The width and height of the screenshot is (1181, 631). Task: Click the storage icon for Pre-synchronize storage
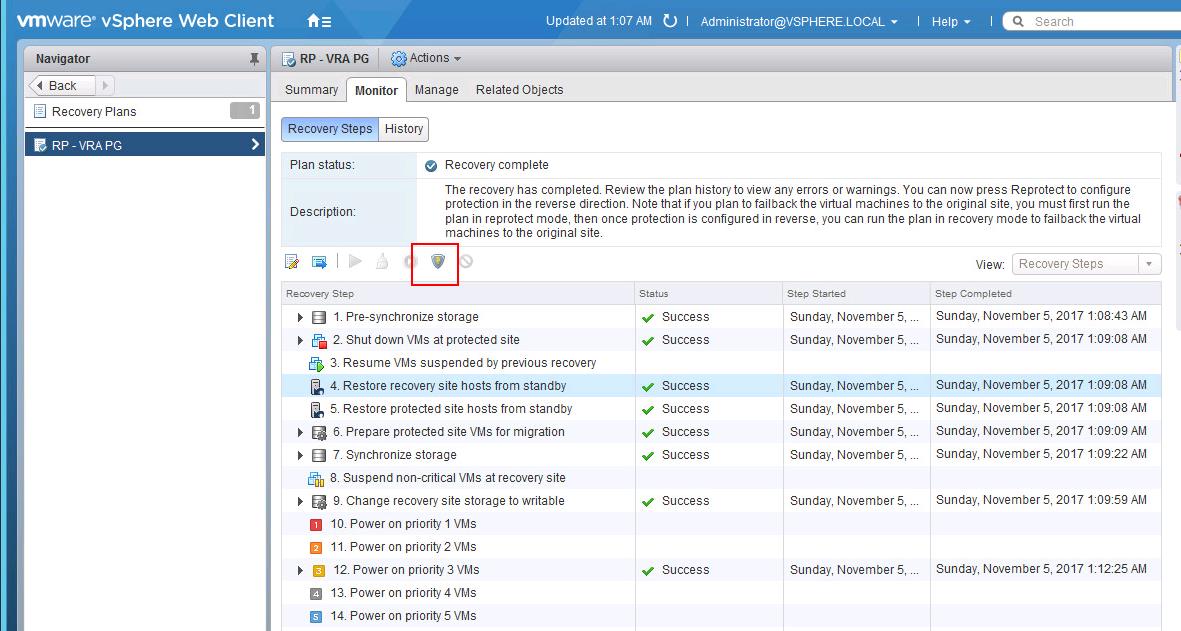click(319, 318)
